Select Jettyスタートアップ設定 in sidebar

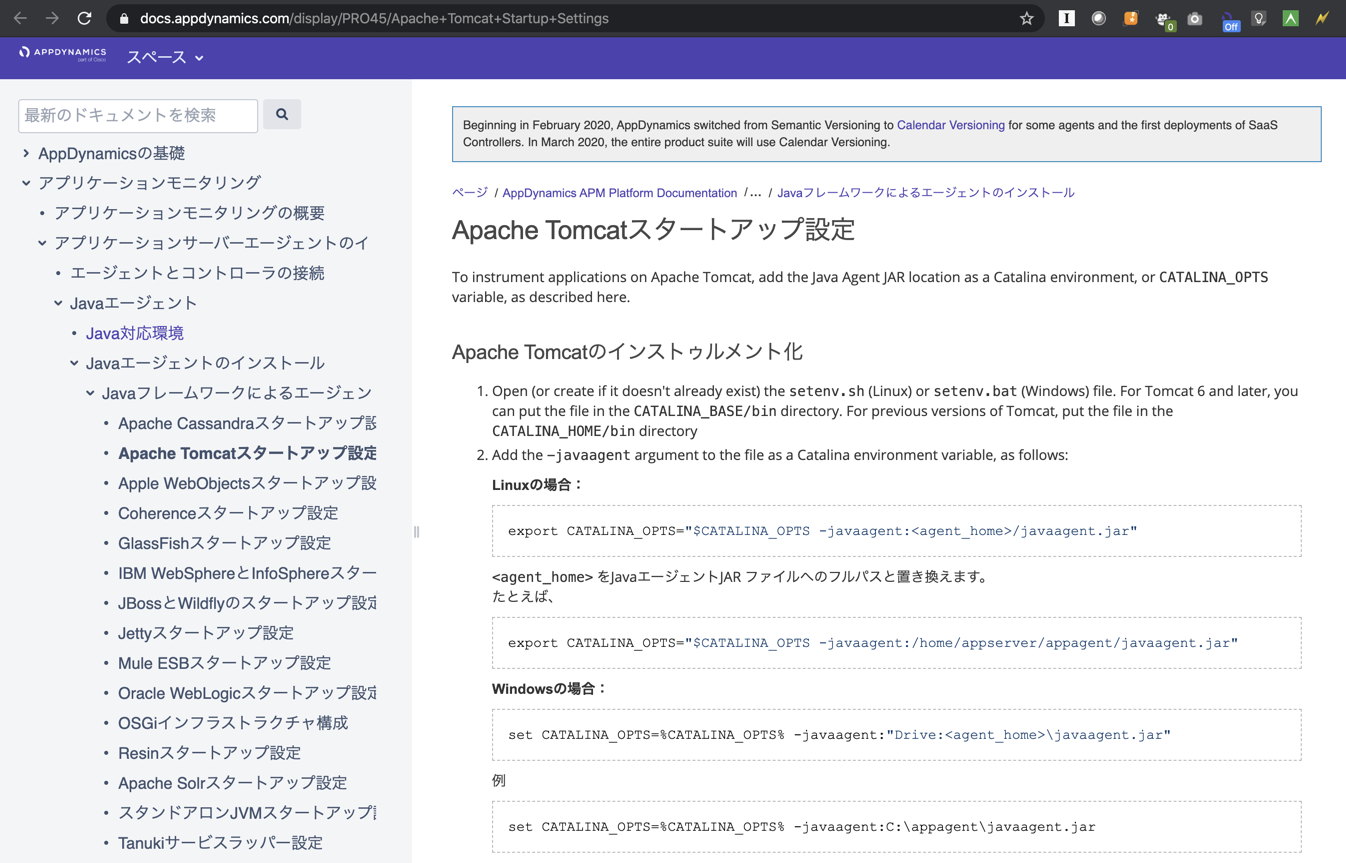205,633
